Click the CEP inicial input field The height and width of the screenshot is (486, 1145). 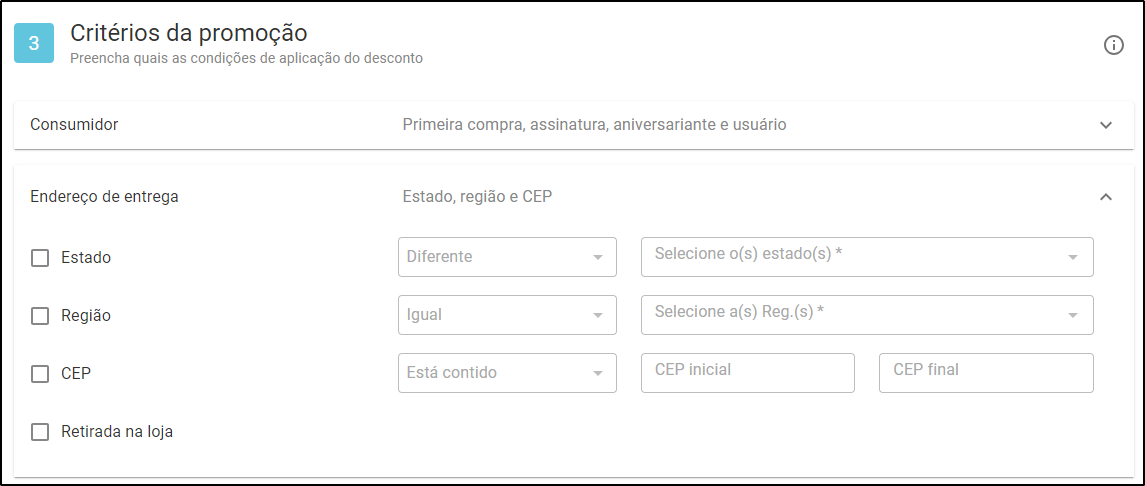(748, 373)
